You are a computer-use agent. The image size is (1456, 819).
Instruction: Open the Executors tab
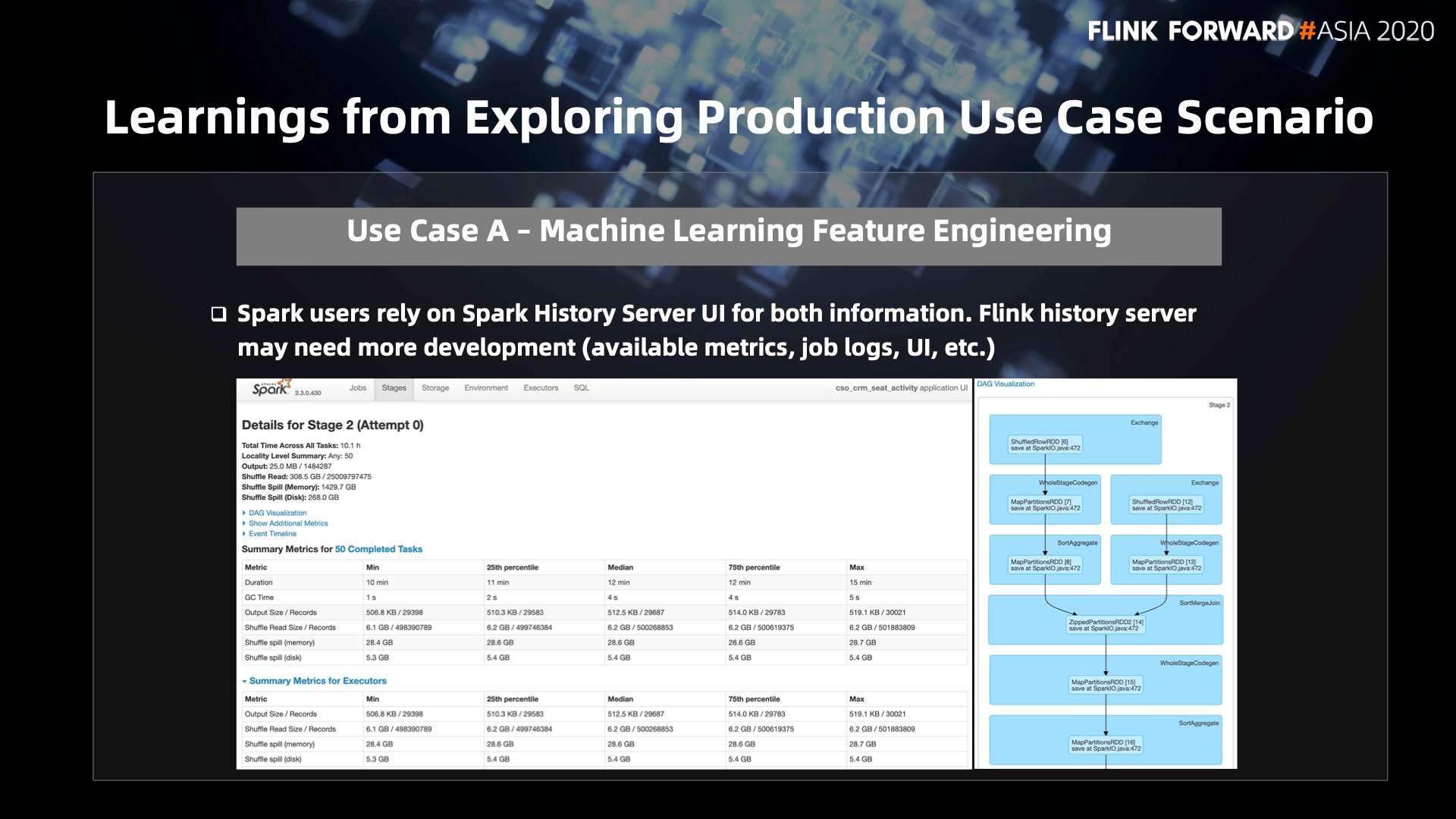pos(541,388)
